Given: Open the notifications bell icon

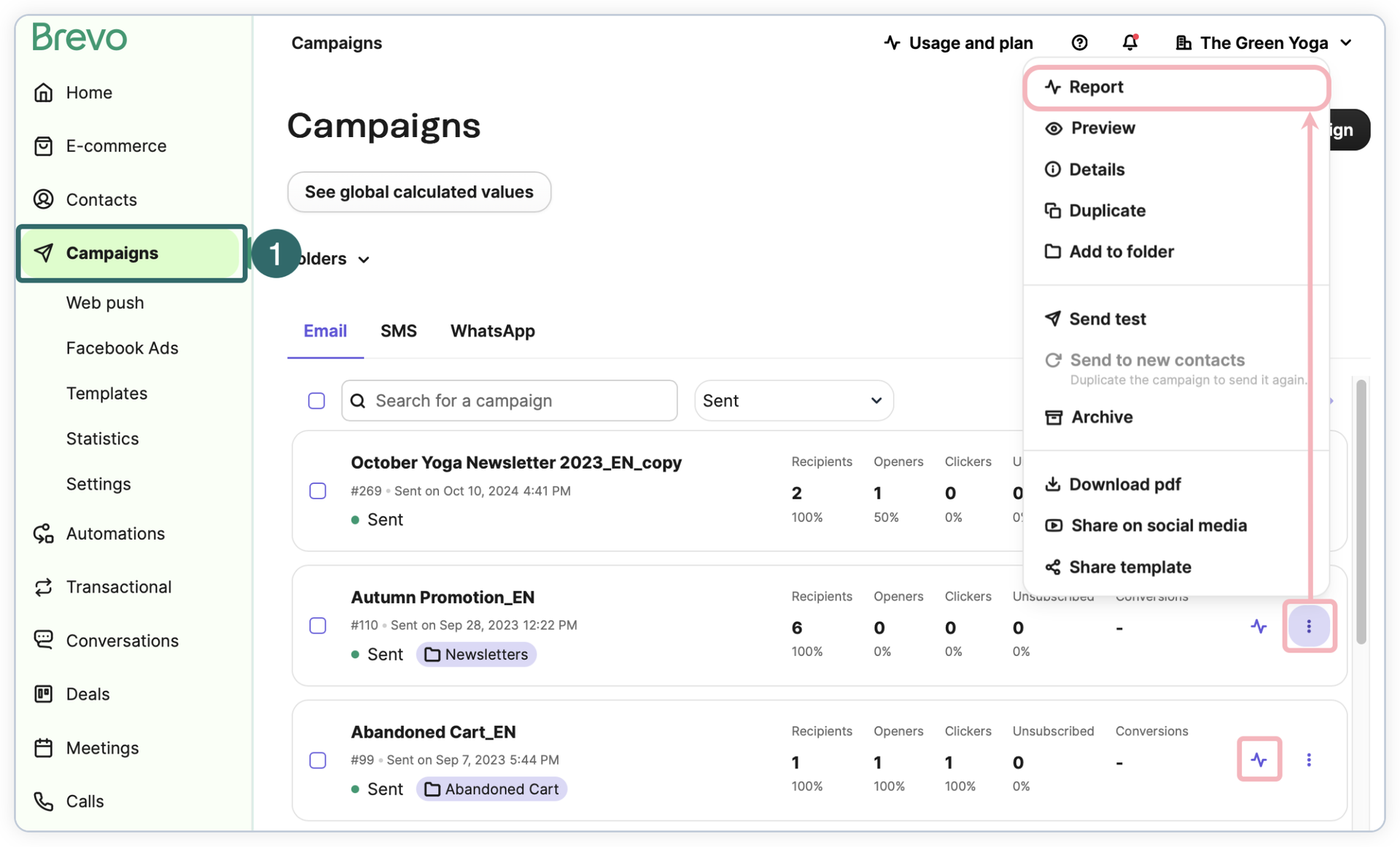Looking at the screenshot, I should (x=1129, y=43).
